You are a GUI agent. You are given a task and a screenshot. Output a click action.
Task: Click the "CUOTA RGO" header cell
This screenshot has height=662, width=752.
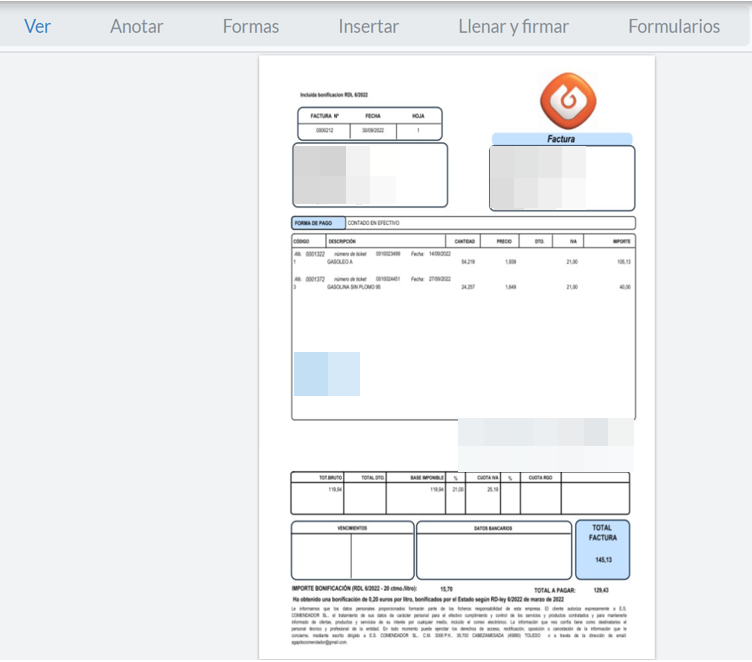(x=540, y=478)
